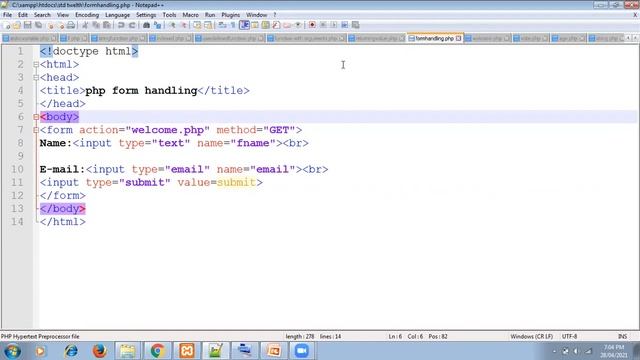
Task: Toggle Show All Characters pilcrow icon
Action: pyautogui.click(x=233, y=25)
